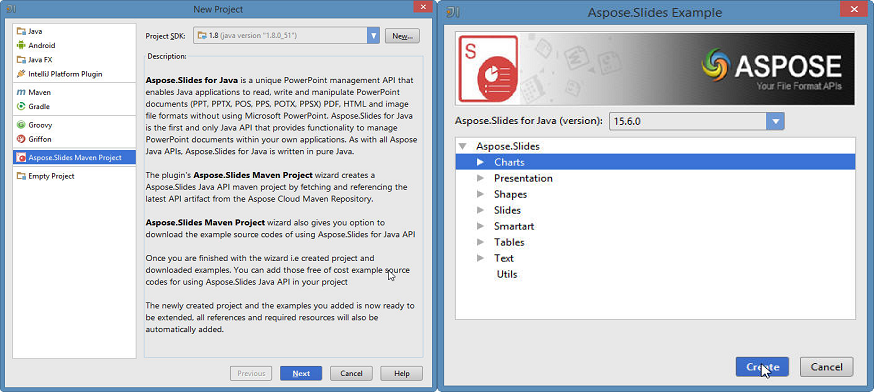Expand the Presentation examples node
This screenshot has width=874, height=392.
pos(480,178)
